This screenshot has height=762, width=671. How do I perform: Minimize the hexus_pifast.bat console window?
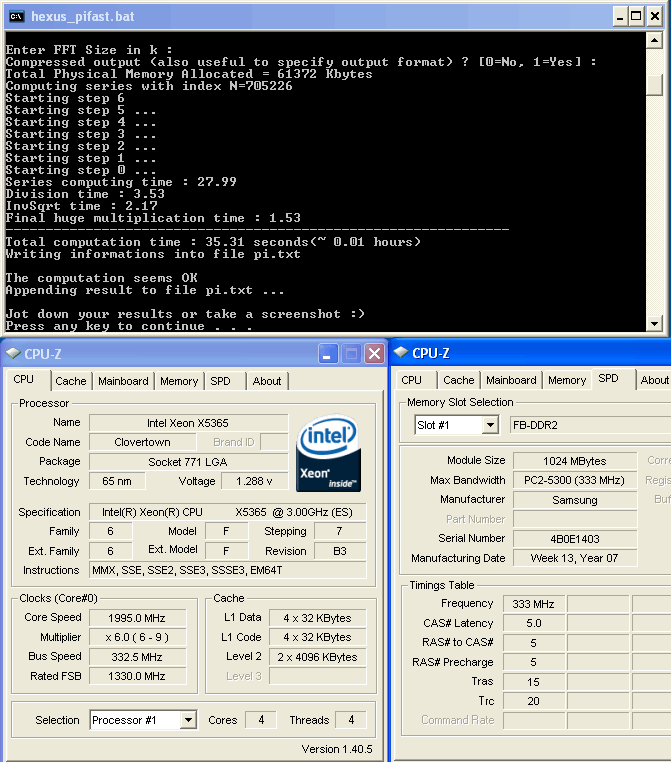click(619, 17)
